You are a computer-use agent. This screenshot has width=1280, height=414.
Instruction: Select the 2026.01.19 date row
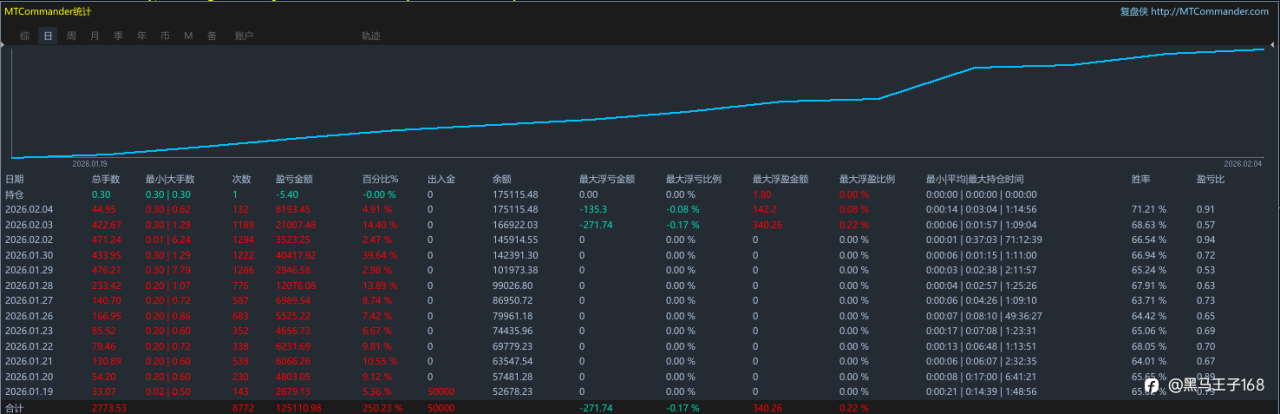tap(640, 394)
